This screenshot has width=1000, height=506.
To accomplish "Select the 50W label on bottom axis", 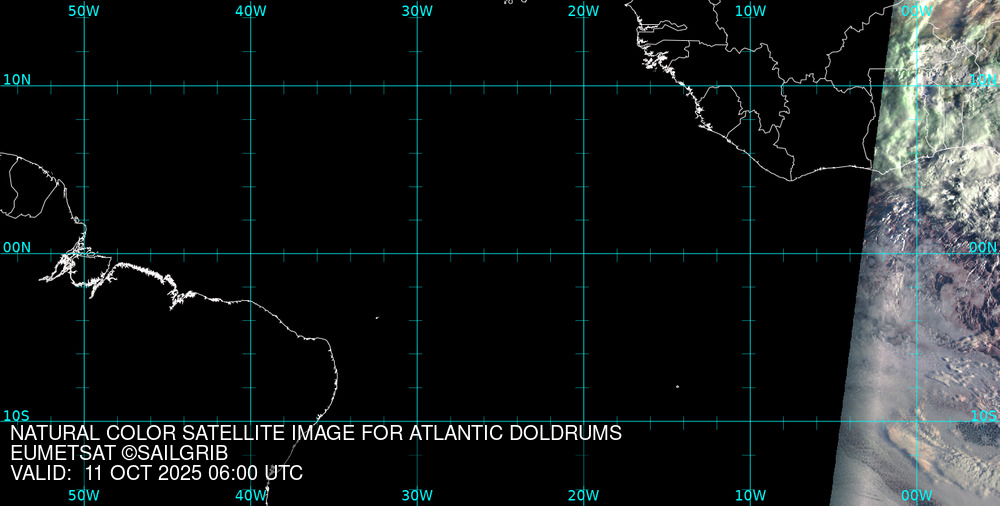I will [84, 495].
